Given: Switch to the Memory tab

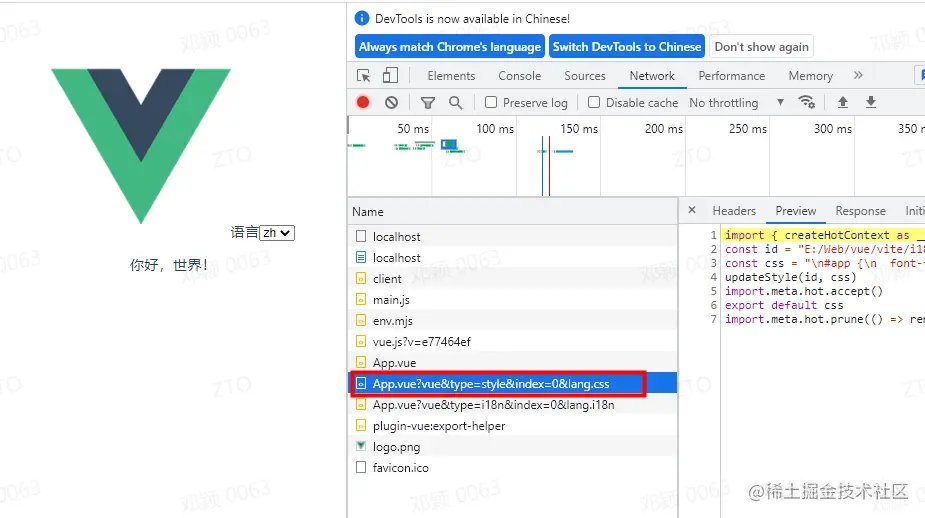Looking at the screenshot, I should point(811,76).
